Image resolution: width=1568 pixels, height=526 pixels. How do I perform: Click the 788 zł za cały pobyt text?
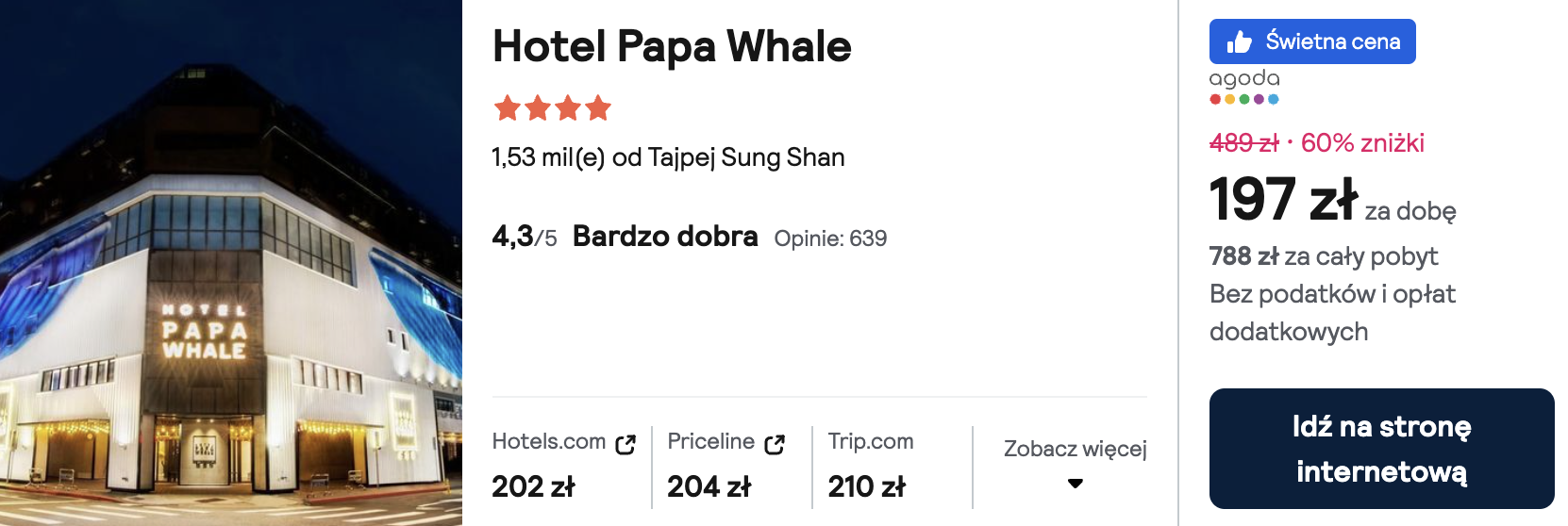pyautogui.click(x=1324, y=256)
